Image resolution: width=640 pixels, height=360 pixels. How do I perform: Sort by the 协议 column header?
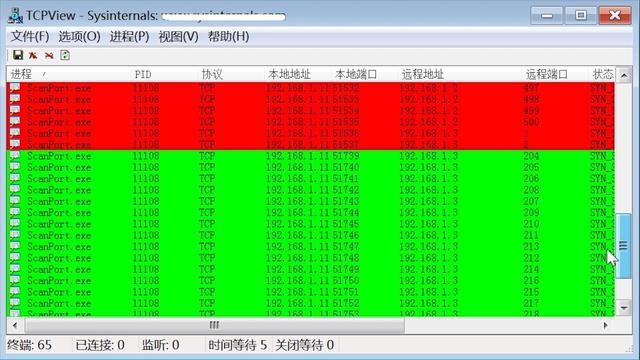(232, 74)
